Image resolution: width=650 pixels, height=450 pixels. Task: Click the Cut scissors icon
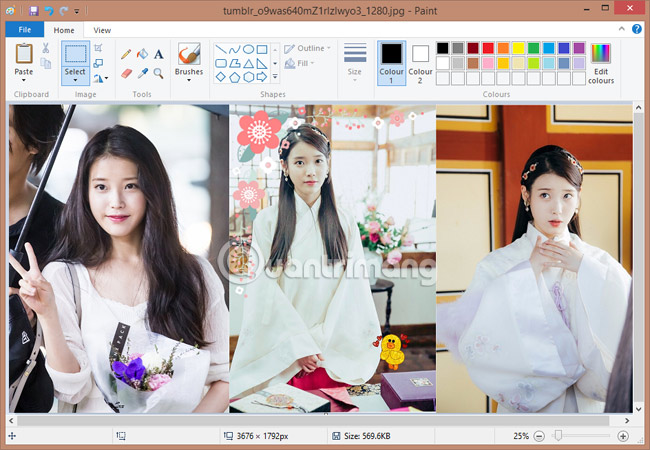click(46, 48)
